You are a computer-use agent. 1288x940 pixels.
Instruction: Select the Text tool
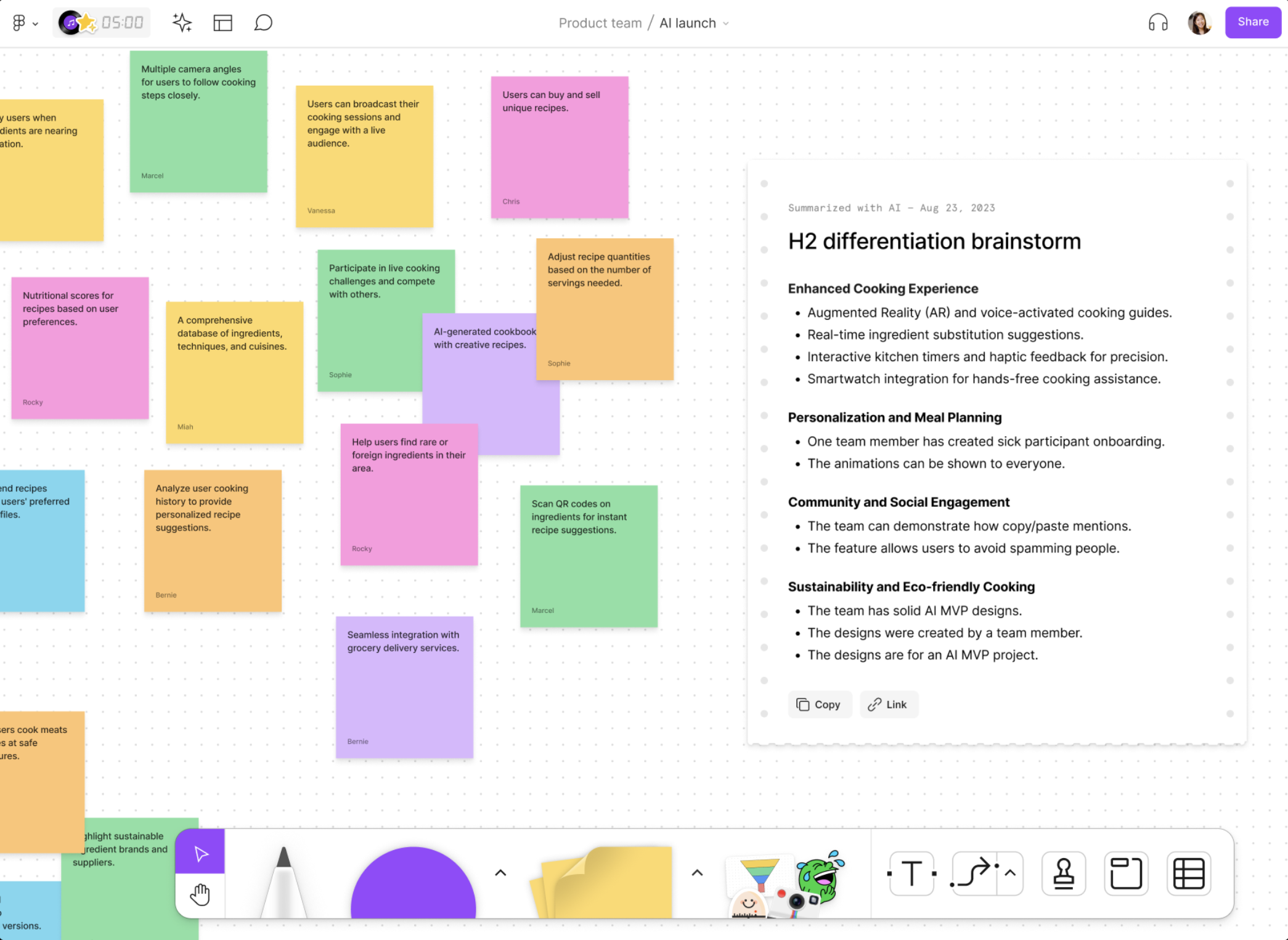pyautogui.click(x=911, y=873)
